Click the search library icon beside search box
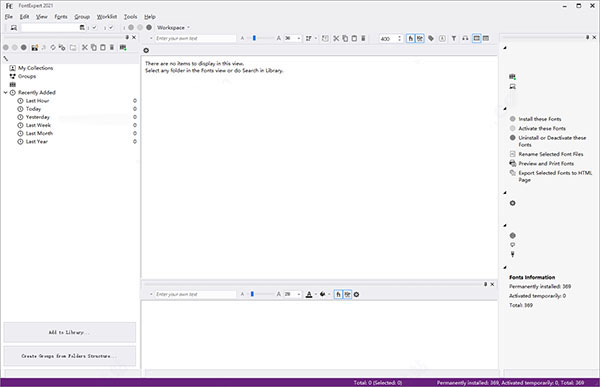 click(82, 28)
